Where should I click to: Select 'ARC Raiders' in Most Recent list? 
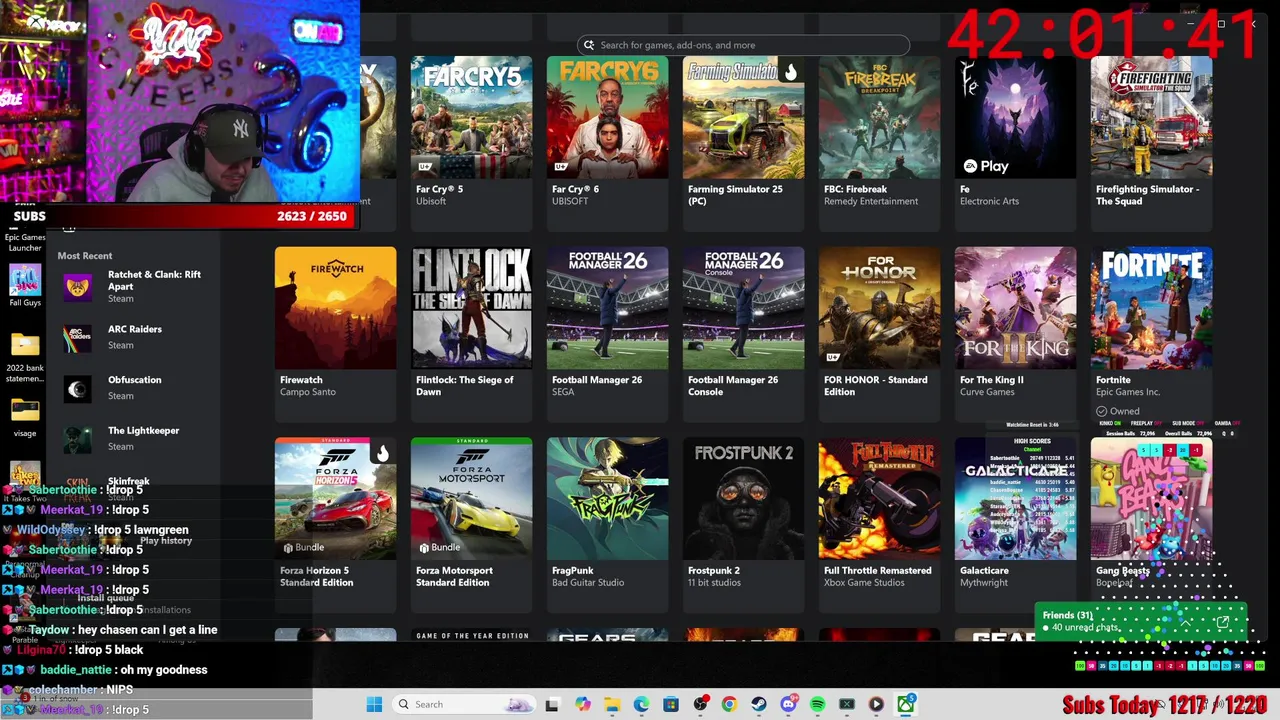click(134, 329)
